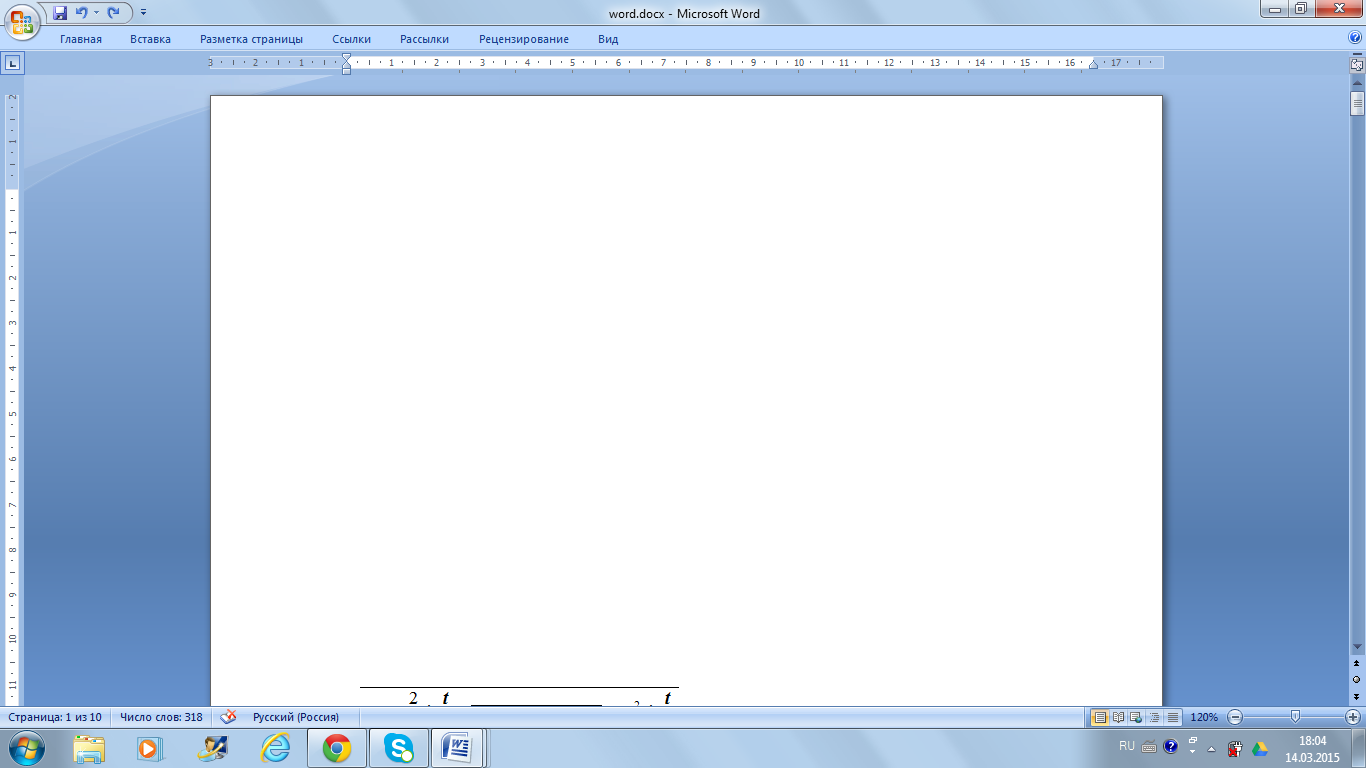Undo the last action
The image size is (1366, 768).
coord(81,13)
